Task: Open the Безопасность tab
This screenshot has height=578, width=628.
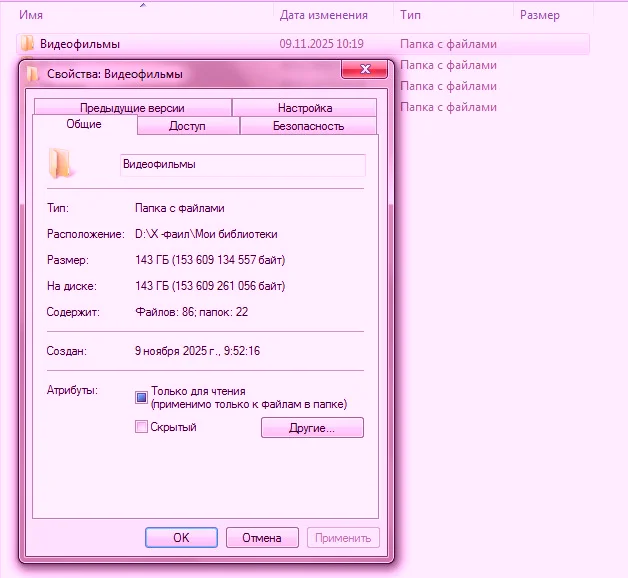Action: 308,126
